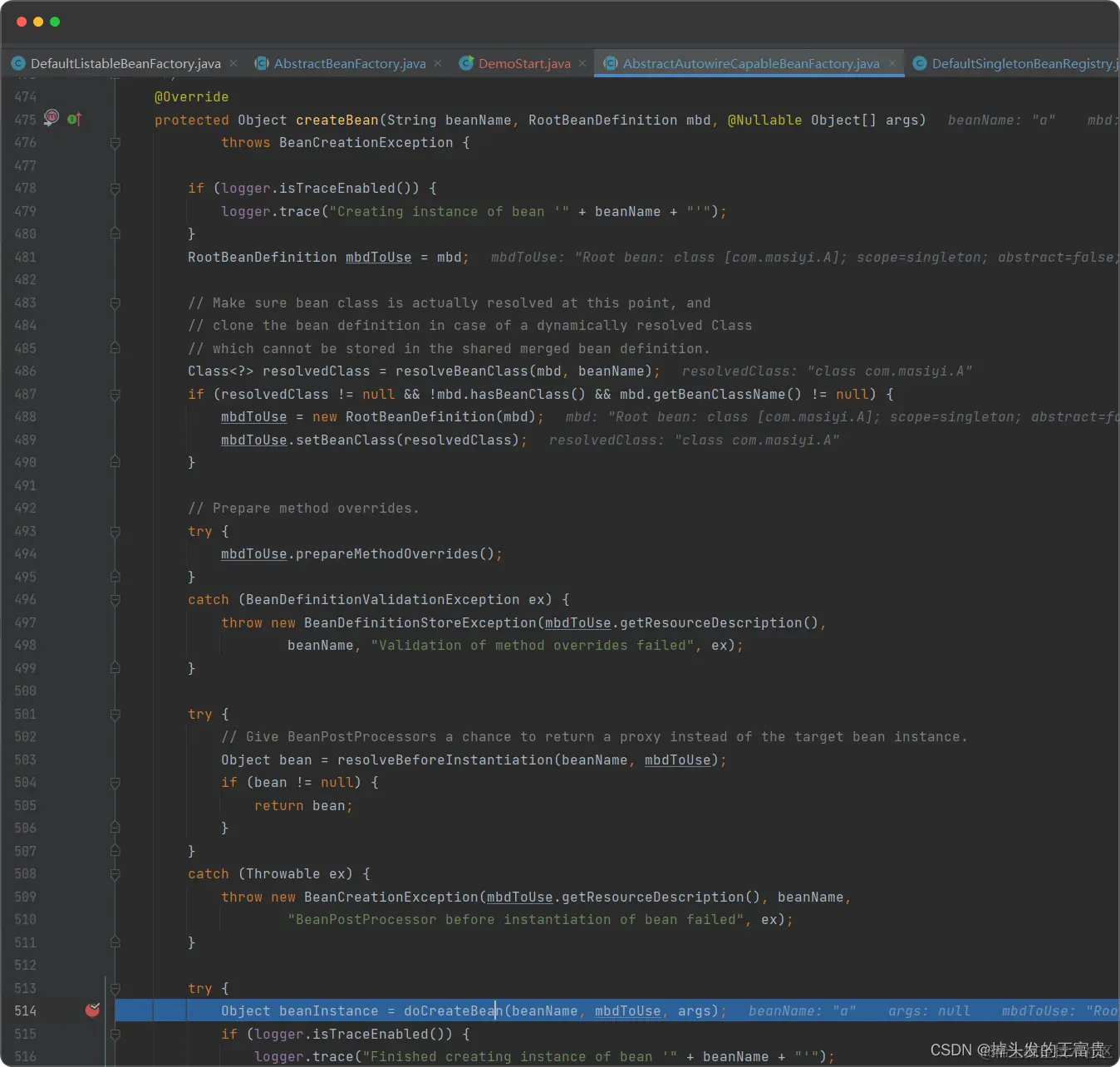
Task: Click resolveBeanClass call on line 486
Action: pos(462,371)
